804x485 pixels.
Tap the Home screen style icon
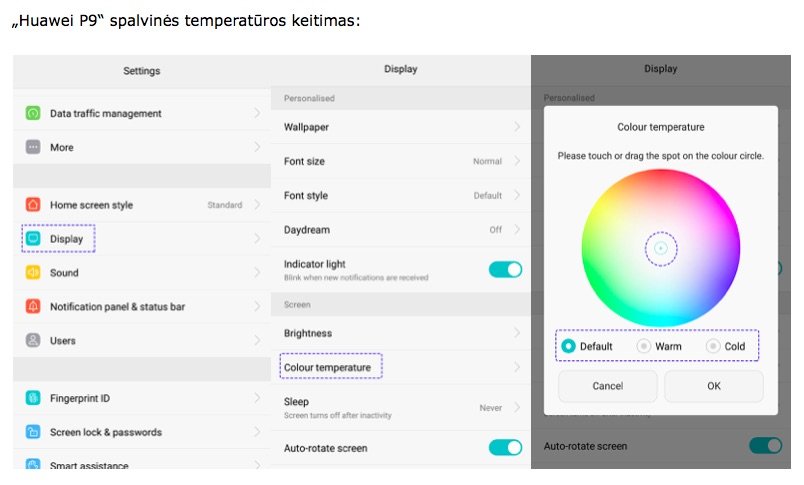click(33, 205)
